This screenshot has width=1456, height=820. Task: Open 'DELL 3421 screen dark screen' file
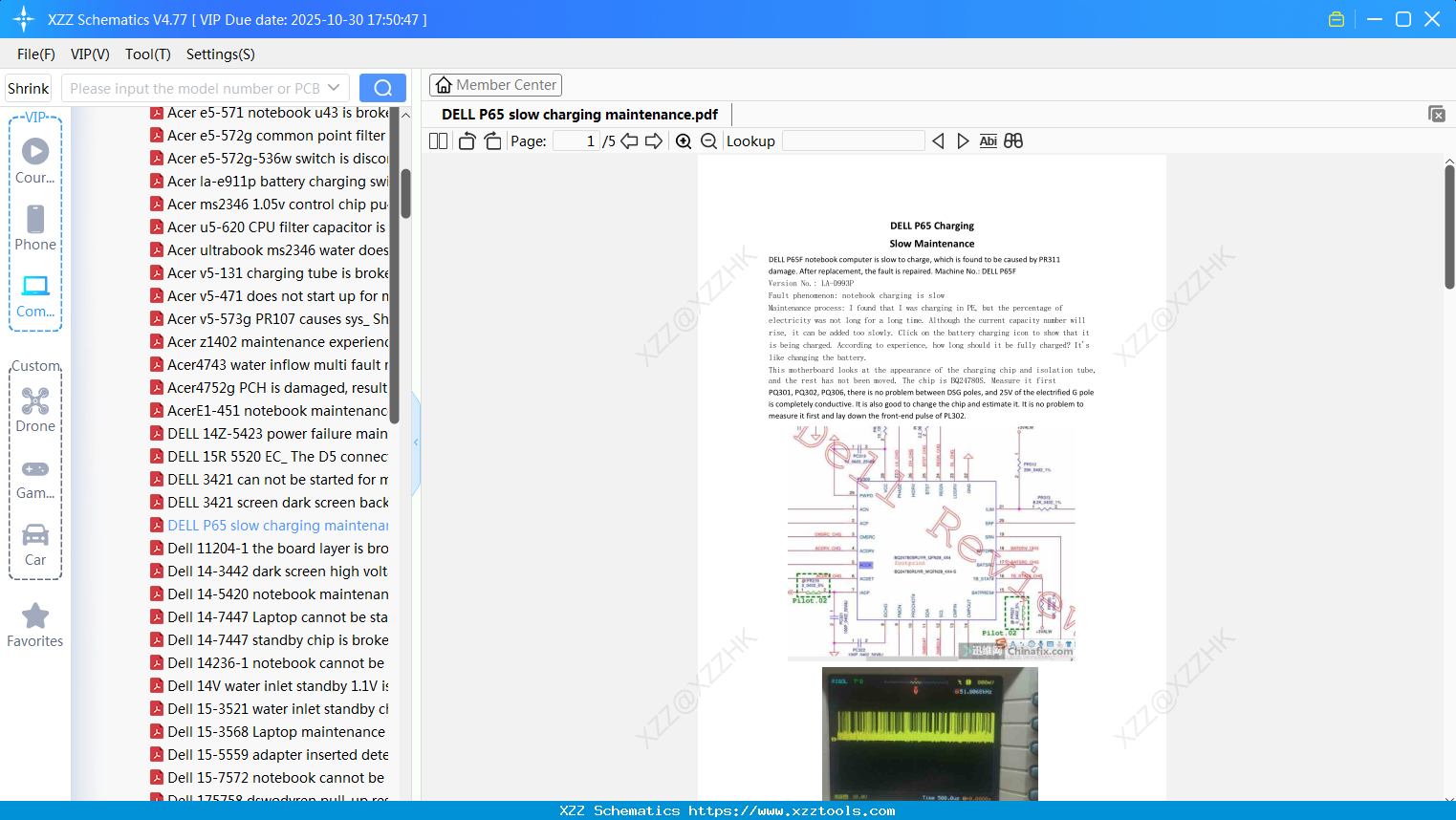click(270, 503)
